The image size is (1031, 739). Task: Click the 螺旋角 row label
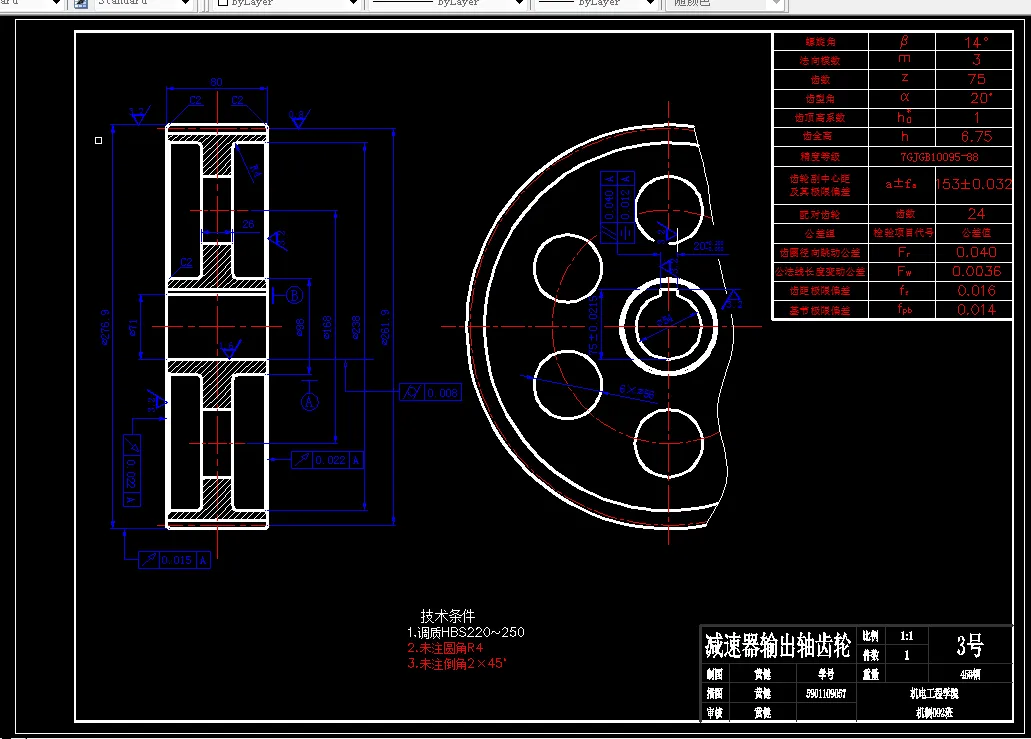pos(821,41)
